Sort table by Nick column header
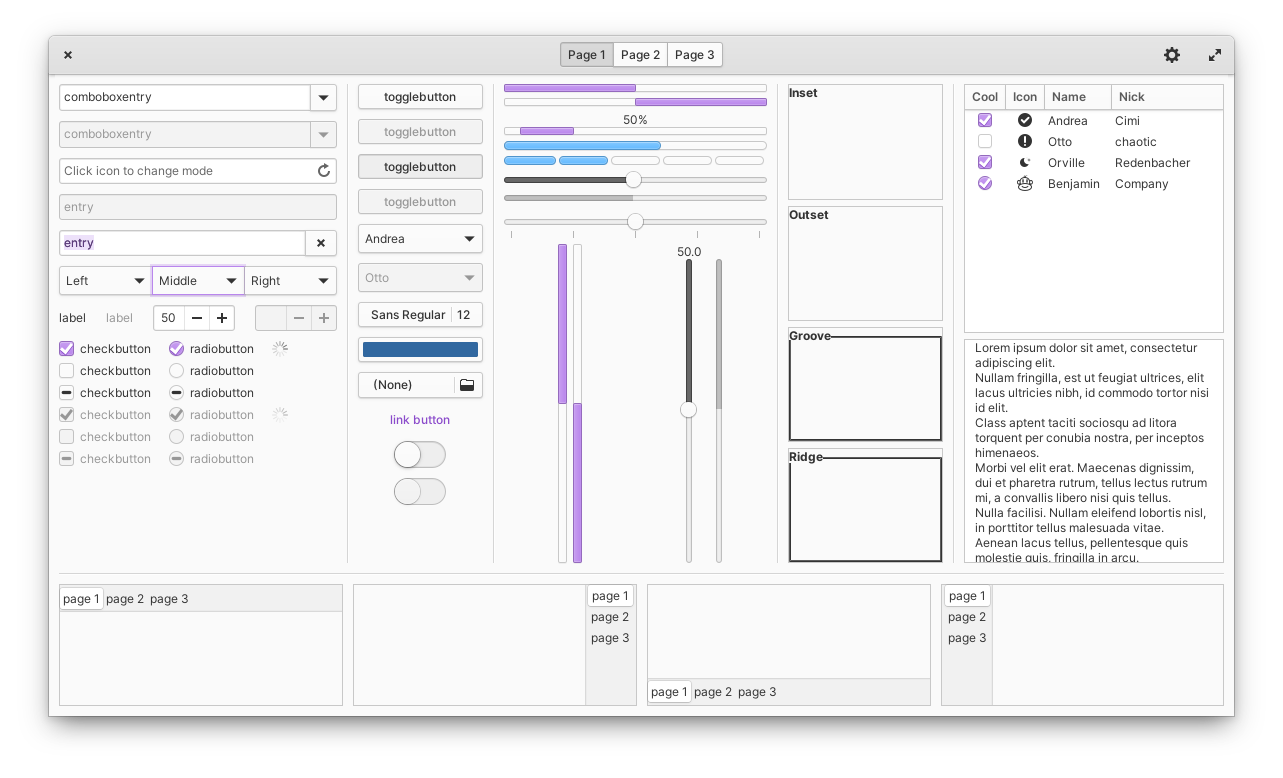 pyautogui.click(x=1167, y=97)
